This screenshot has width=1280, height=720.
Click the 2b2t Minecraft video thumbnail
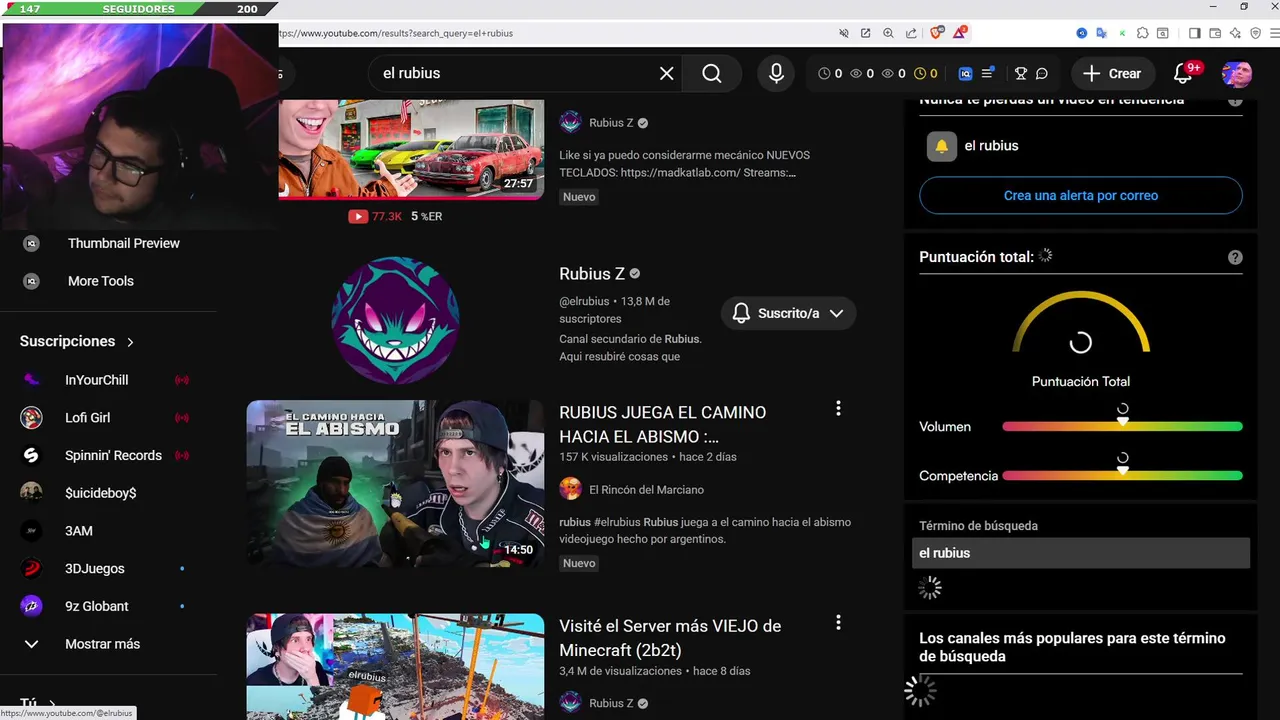click(395, 666)
